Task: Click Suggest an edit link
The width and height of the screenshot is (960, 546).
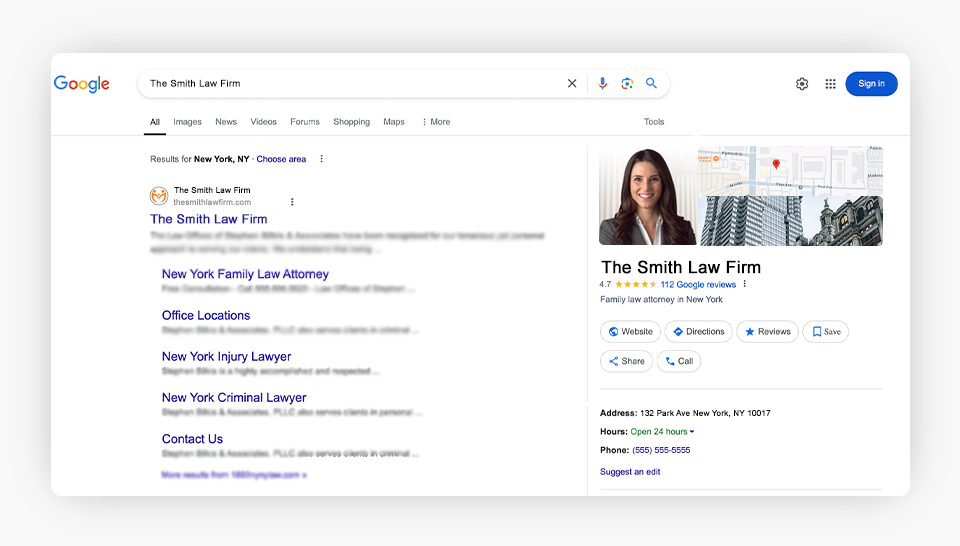Action: pos(630,472)
